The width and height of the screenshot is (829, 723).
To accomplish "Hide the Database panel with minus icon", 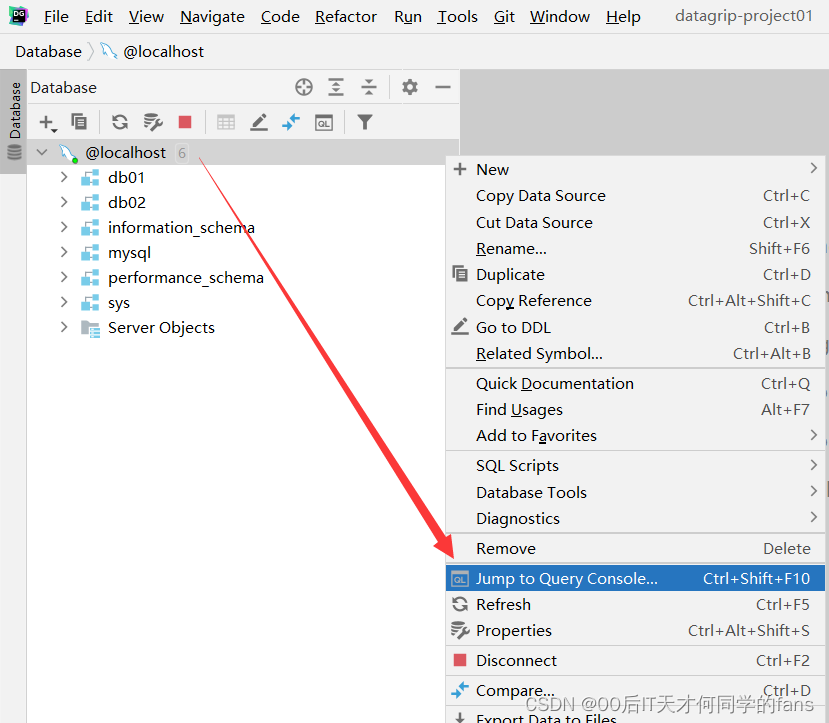I will 443,87.
